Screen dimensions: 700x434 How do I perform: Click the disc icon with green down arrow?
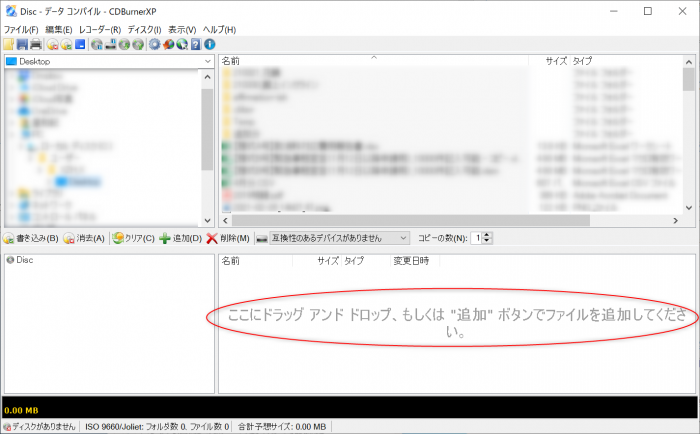pos(124,44)
